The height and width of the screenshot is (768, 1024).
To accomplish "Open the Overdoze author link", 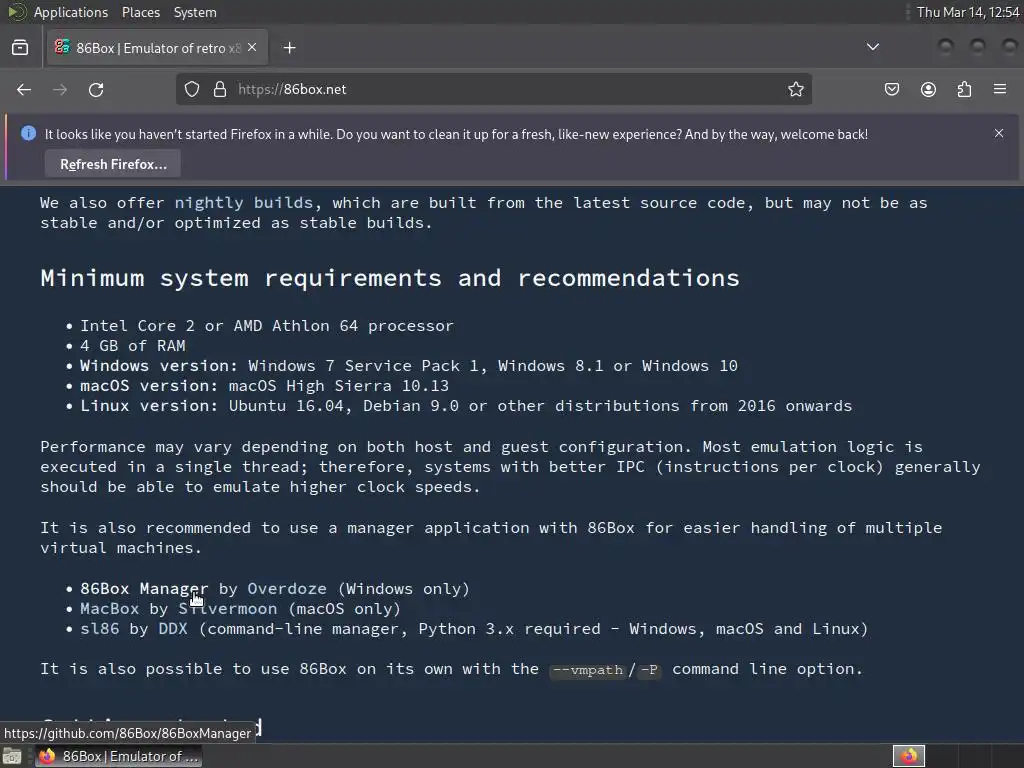I will 287,588.
